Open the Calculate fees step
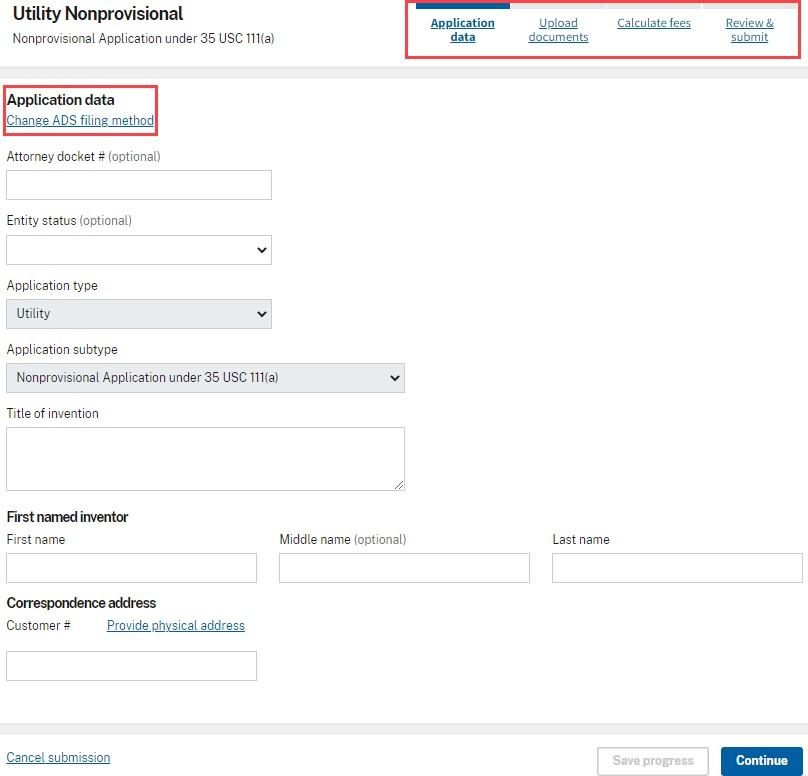Image resolution: width=808 pixels, height=776 pixels. 653,23
